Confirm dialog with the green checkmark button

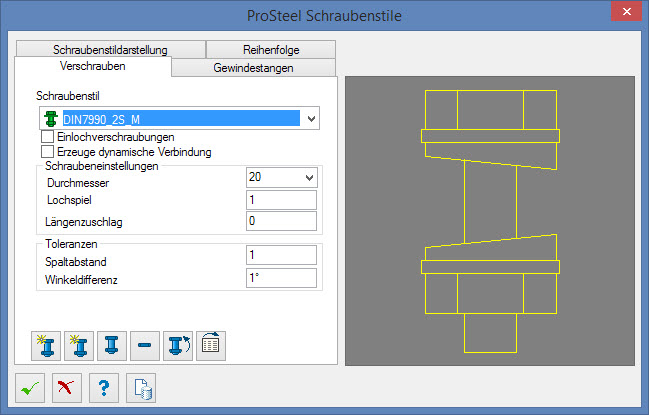(x=30, y=388)
